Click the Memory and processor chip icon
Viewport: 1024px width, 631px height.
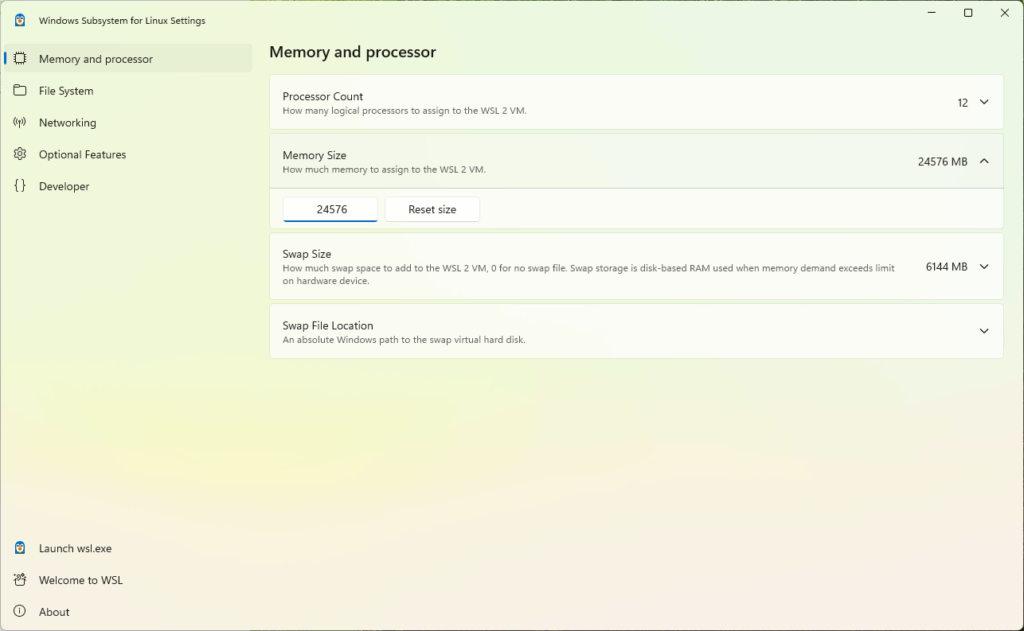tap(20, 59)
